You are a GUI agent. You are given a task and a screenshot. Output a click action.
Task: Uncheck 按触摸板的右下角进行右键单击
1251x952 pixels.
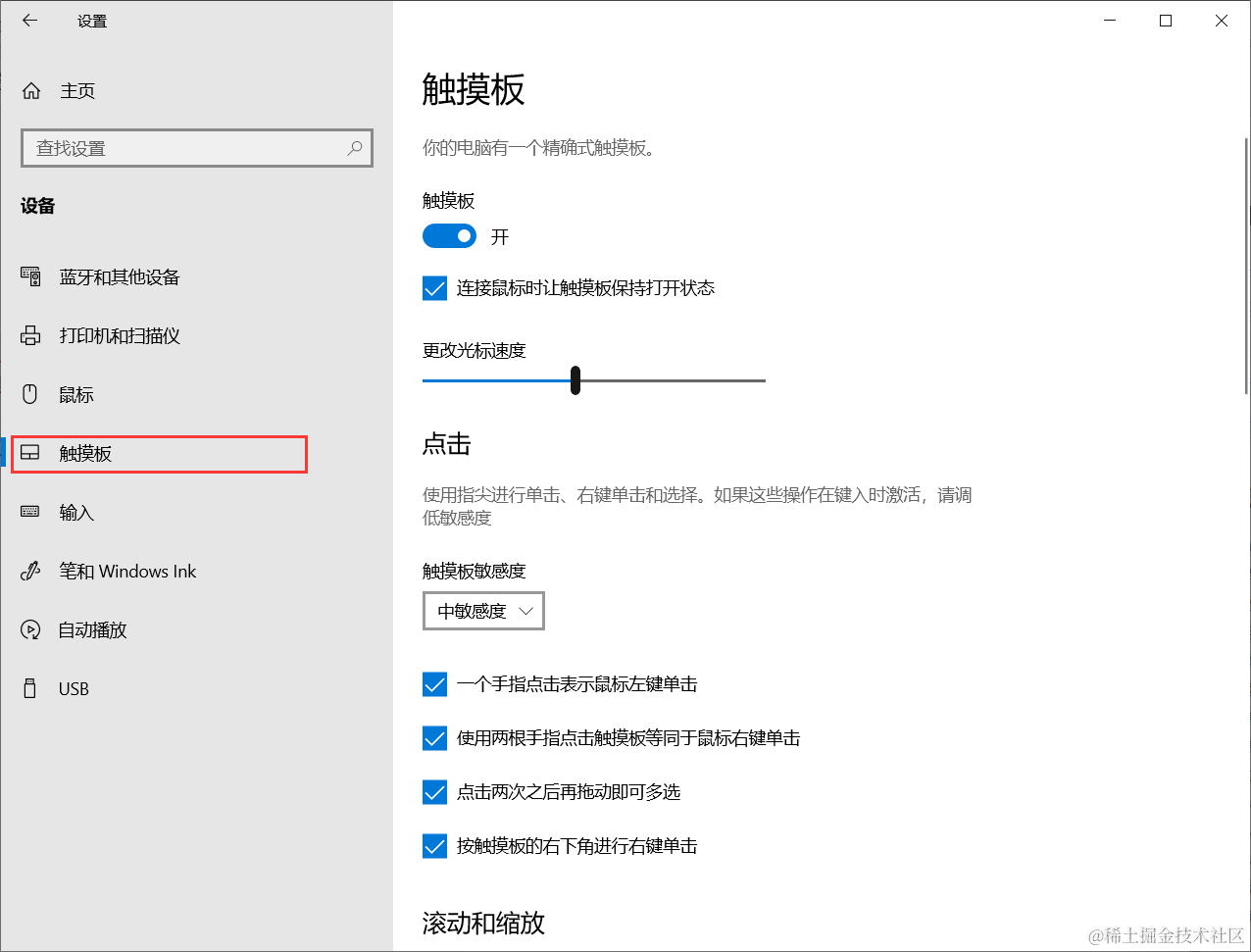point(433,846)
